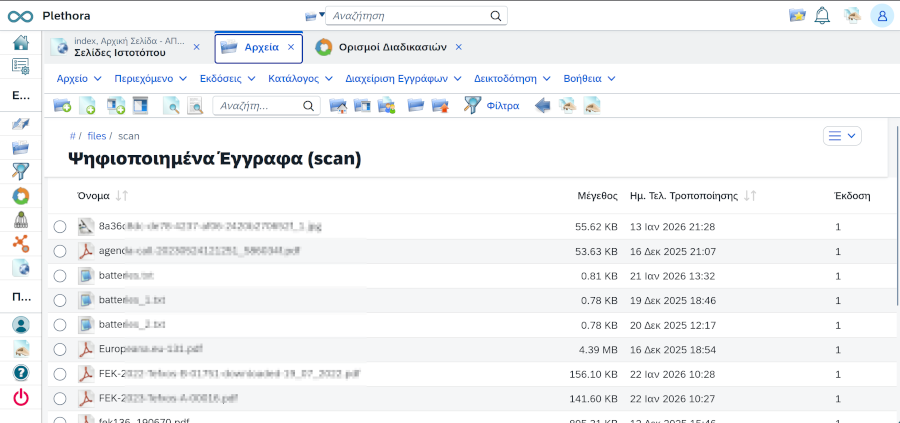Image resolution: width=900 pixels, height=423 pixels.
Task: Open the search scope dropdown beside top search
Action: click(315, 16)
